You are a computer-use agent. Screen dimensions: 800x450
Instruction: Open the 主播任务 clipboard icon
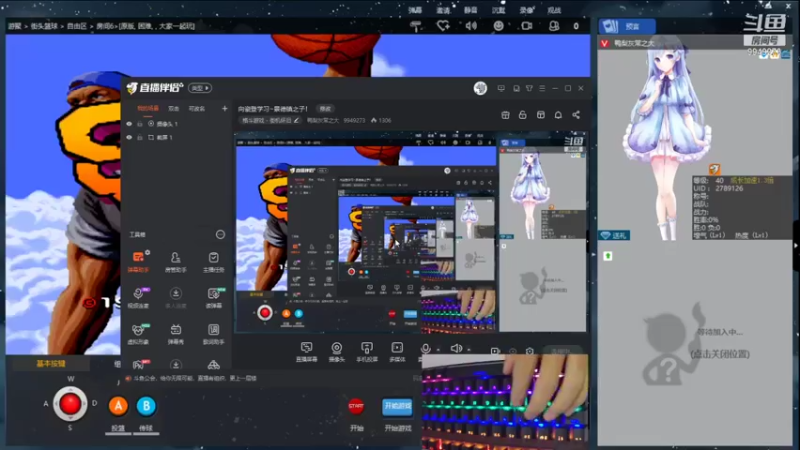pyautogui.click(x=213, y=261)
